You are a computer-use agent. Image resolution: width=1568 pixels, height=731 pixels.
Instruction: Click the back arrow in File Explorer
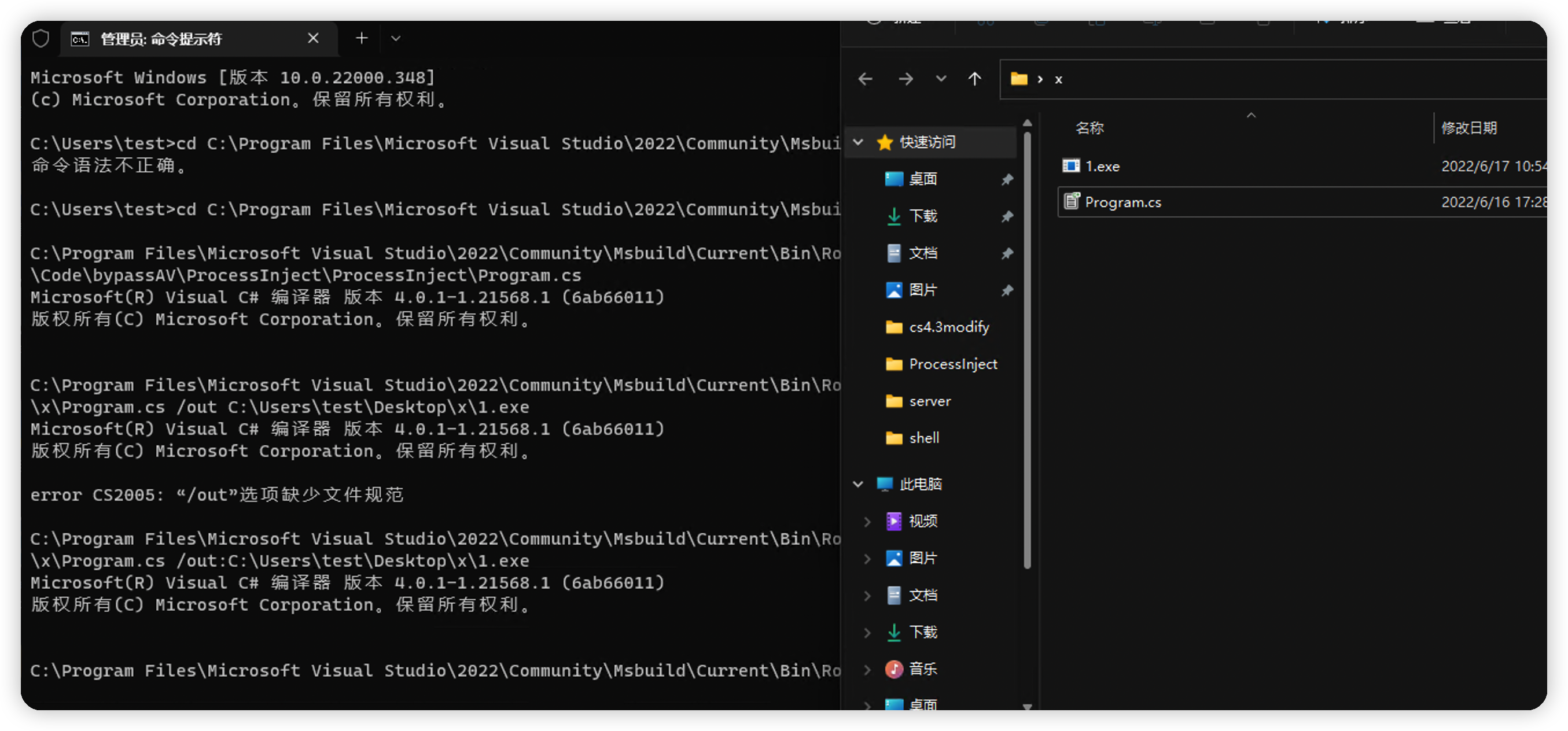click(x=865, y=79)
